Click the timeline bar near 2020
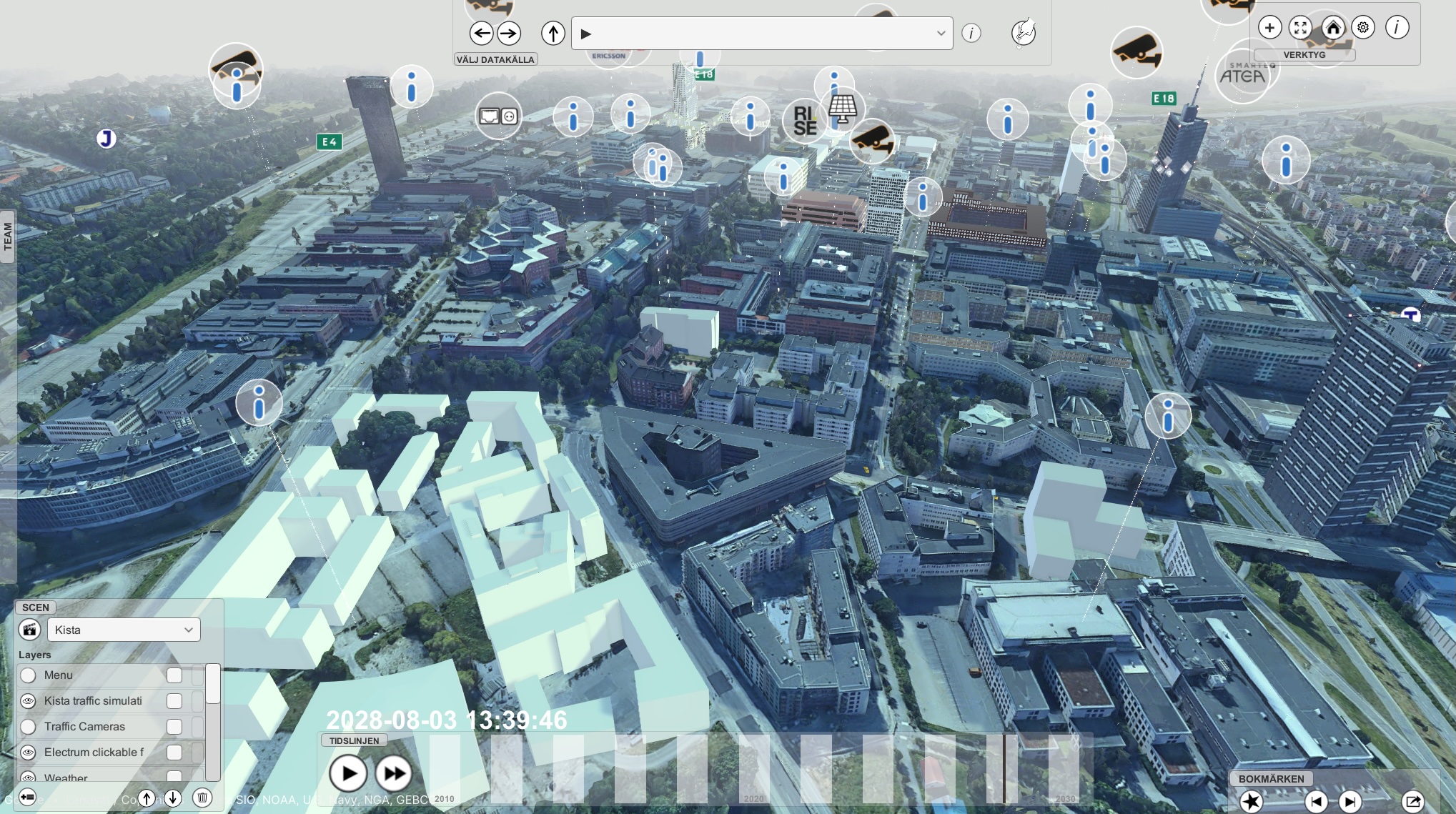Viewport: 1456px width, 814px height. pos(754,768)
